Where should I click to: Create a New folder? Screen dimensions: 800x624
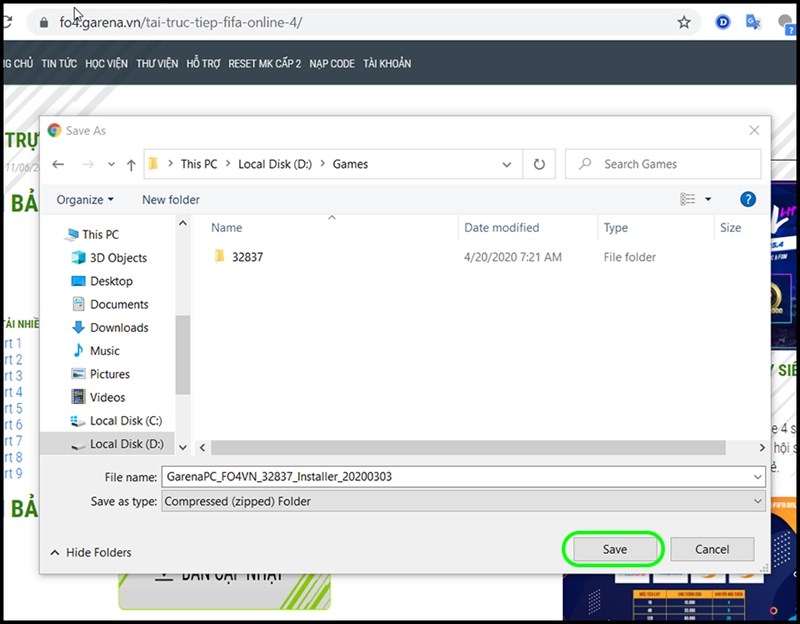coord(171,199)
